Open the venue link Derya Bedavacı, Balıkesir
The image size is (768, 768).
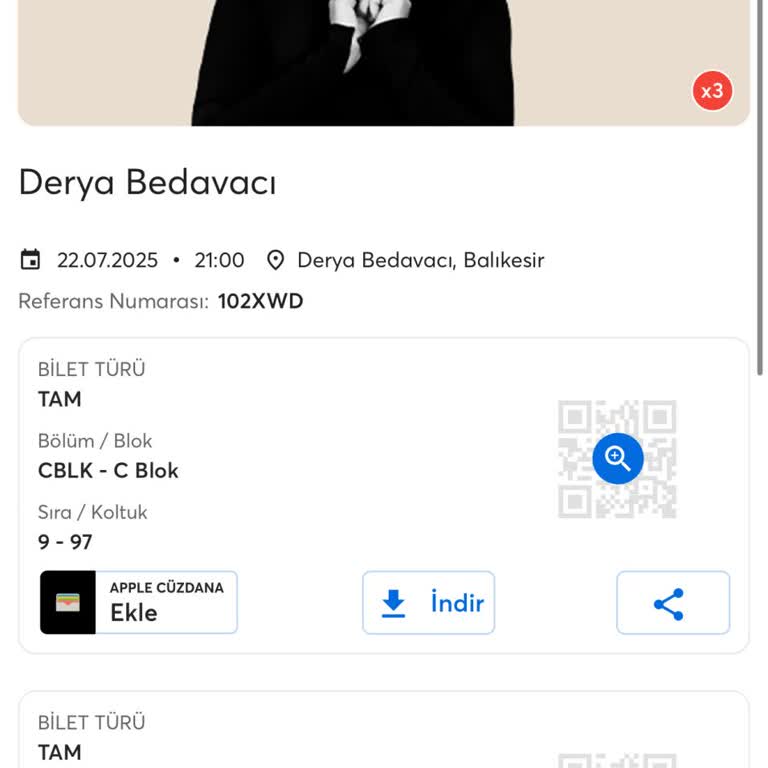420,261
